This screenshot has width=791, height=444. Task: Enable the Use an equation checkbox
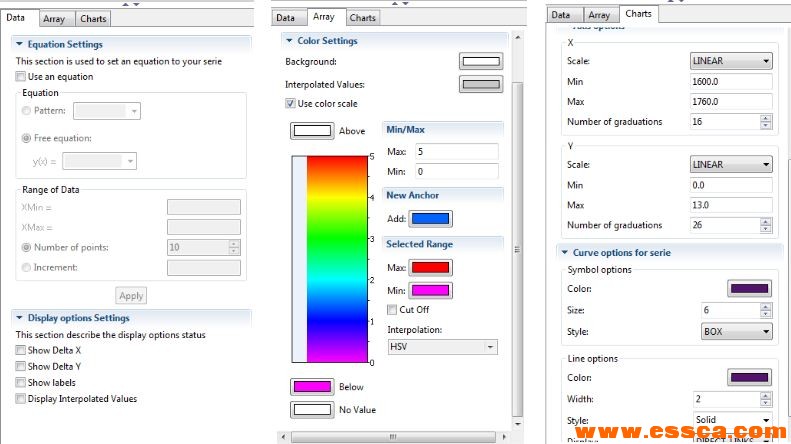coord(21,77)
